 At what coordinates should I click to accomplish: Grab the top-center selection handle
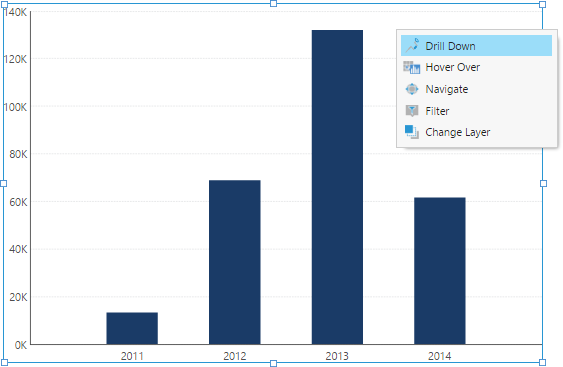(x=273, y=4)
